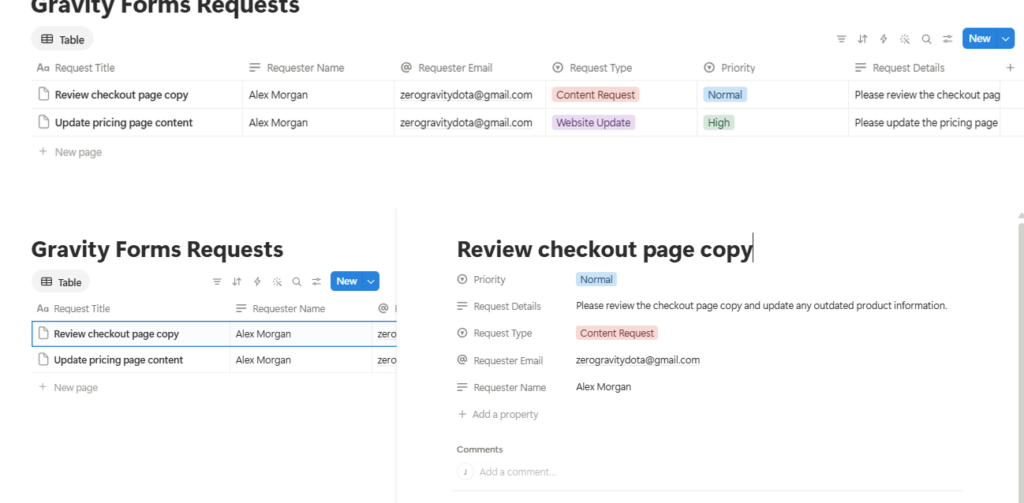The width and height of the screenshot is (1024, 503).
Task: Open view settings sliders icon in the upper toolbar
Action: click(947, 39)
